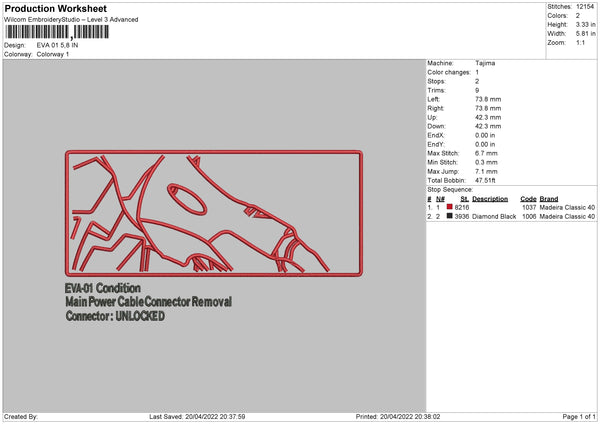Click the red thread color swatch

tap(450, 207)
